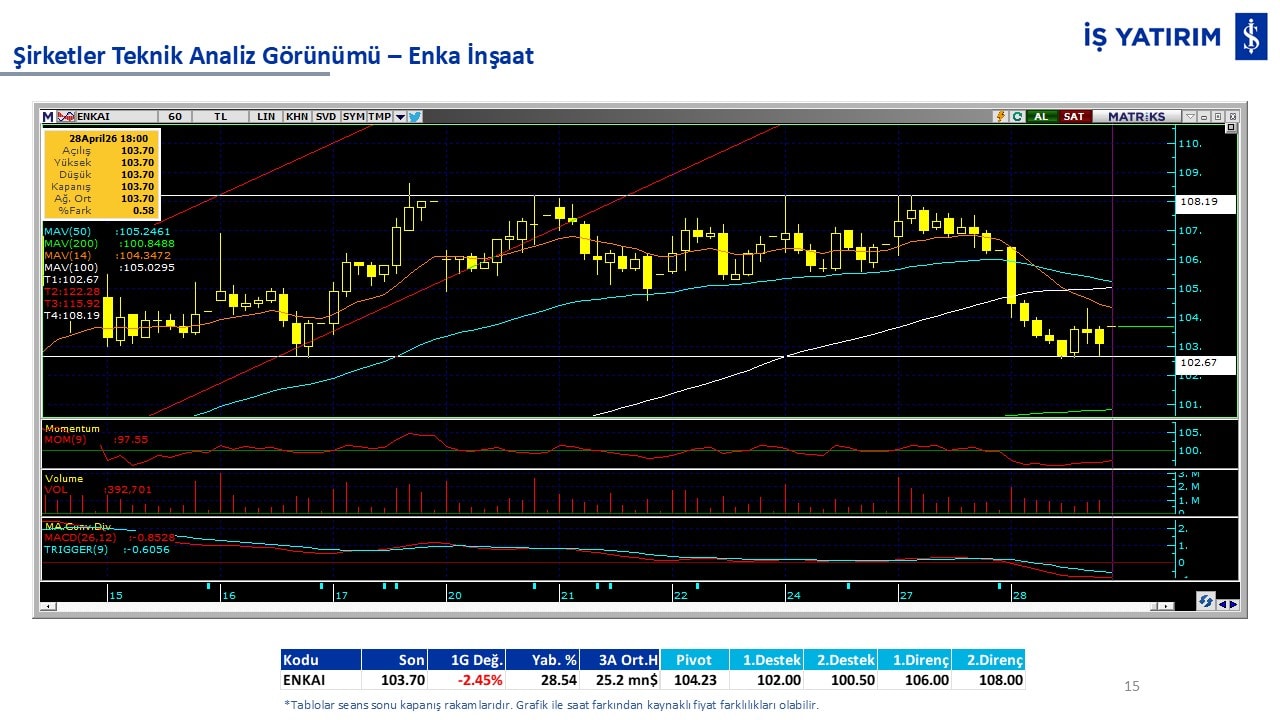Toggle the SVD option
Viewport: 1280px width, 720px height.
326,116
